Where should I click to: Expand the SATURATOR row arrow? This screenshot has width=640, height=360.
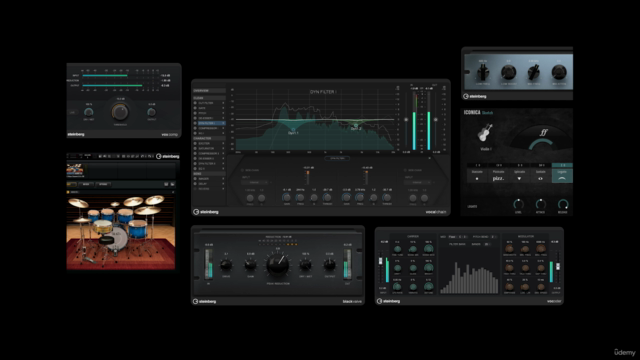click(x=223, y=148)
